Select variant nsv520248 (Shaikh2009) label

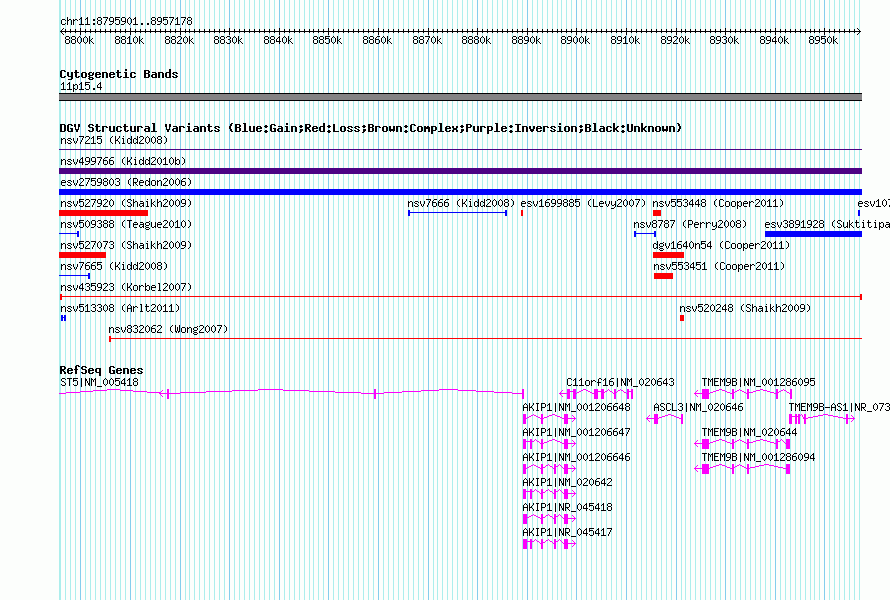coord(745,308)
